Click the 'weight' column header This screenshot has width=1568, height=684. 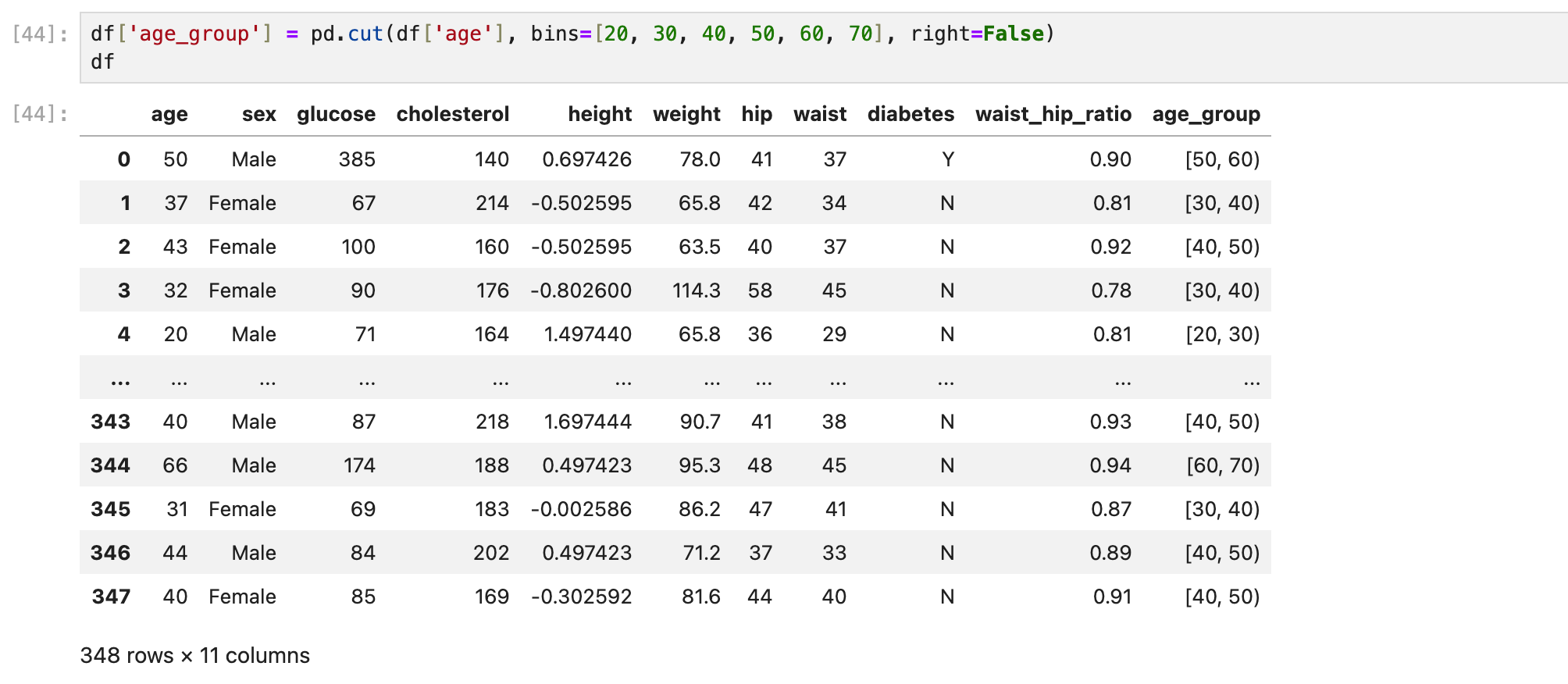point(686,114)
